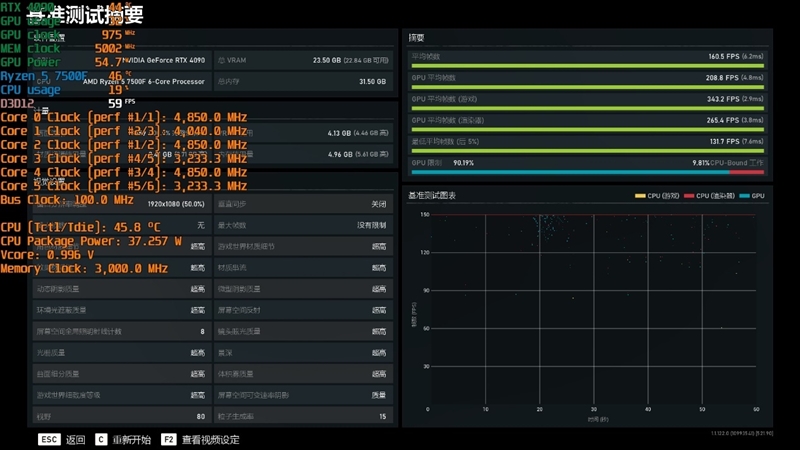Click the 摘要 section header
This screenshot has height=450, width=800.
pyautogui.click(x=416, y=38)
